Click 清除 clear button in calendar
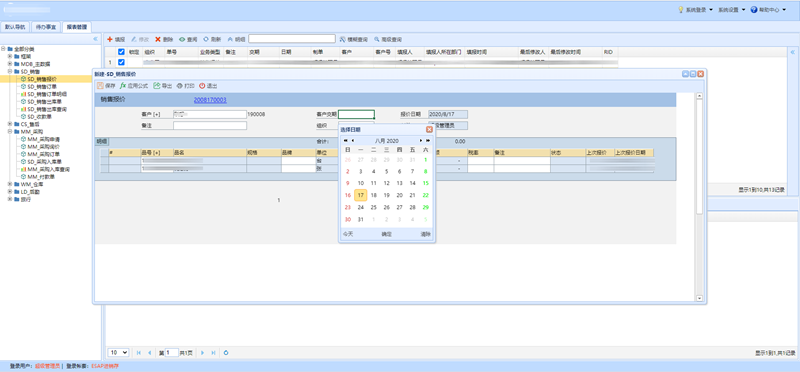This screenshot has width=800, height=372. pyautogui.click(x=426, y=234)
